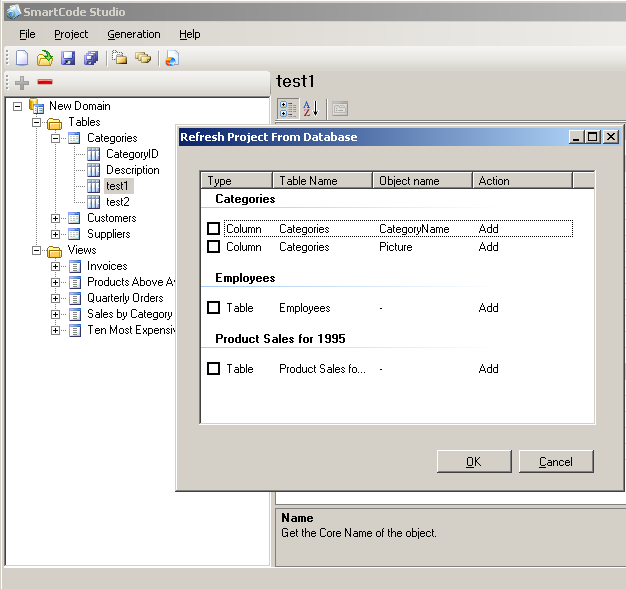This screenshot has height=589, width=626.
Task: Click Cancel in Refresh Project dialog
Action: pos(556,462)
